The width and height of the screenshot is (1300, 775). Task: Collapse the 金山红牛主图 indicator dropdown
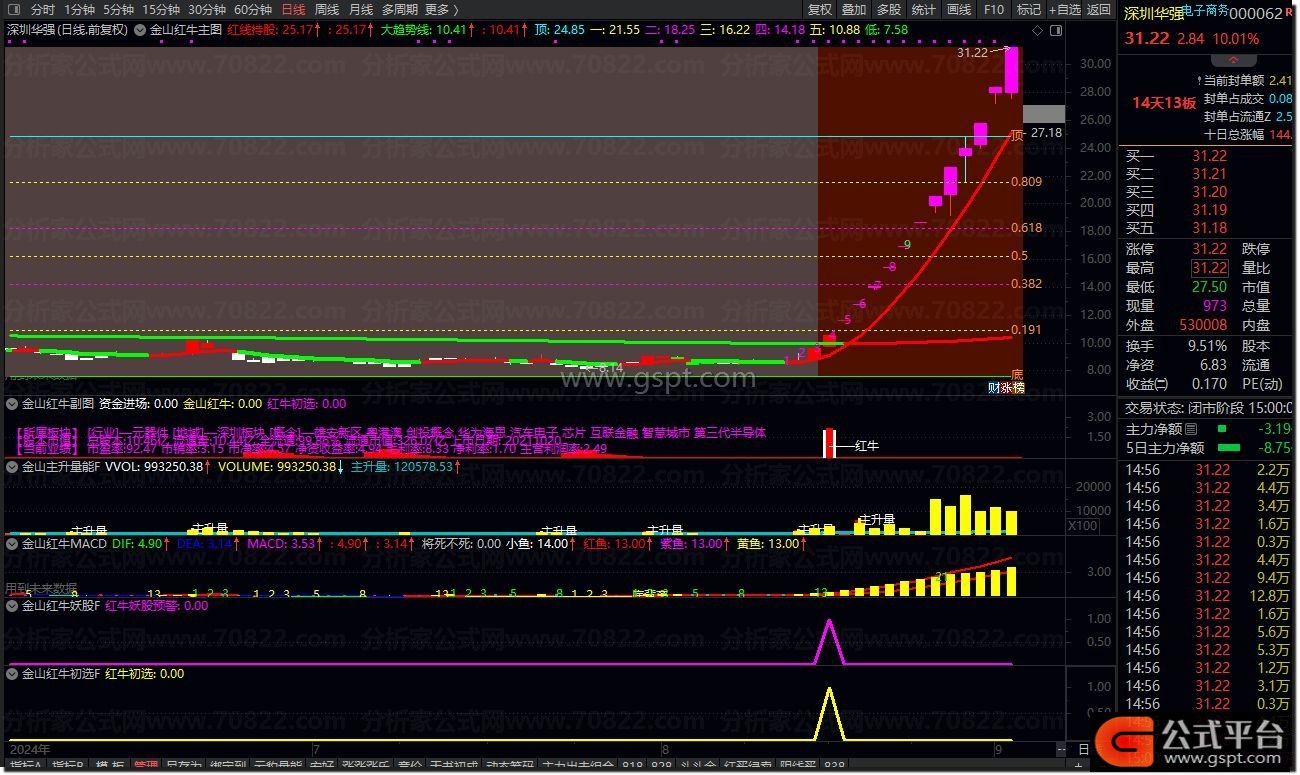(x=139, y=30)
